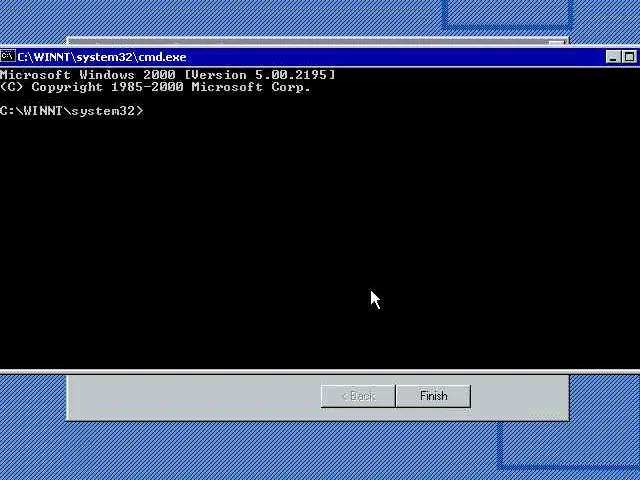Click the cmd.exe title bar text
This screenshot has width=640, height=480.
tap(102, 57)
